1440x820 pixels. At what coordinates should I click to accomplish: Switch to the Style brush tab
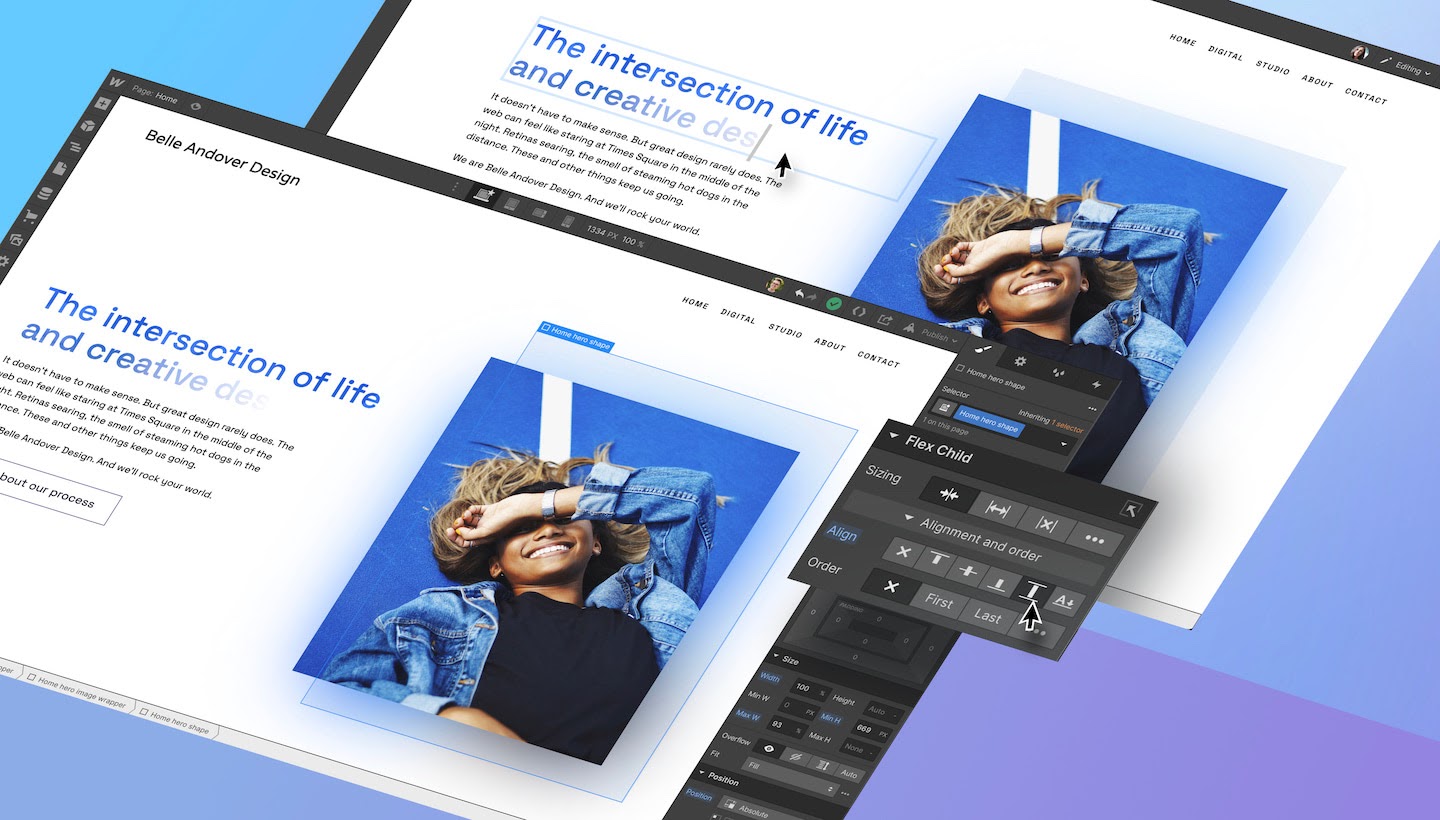pos(981,349)
